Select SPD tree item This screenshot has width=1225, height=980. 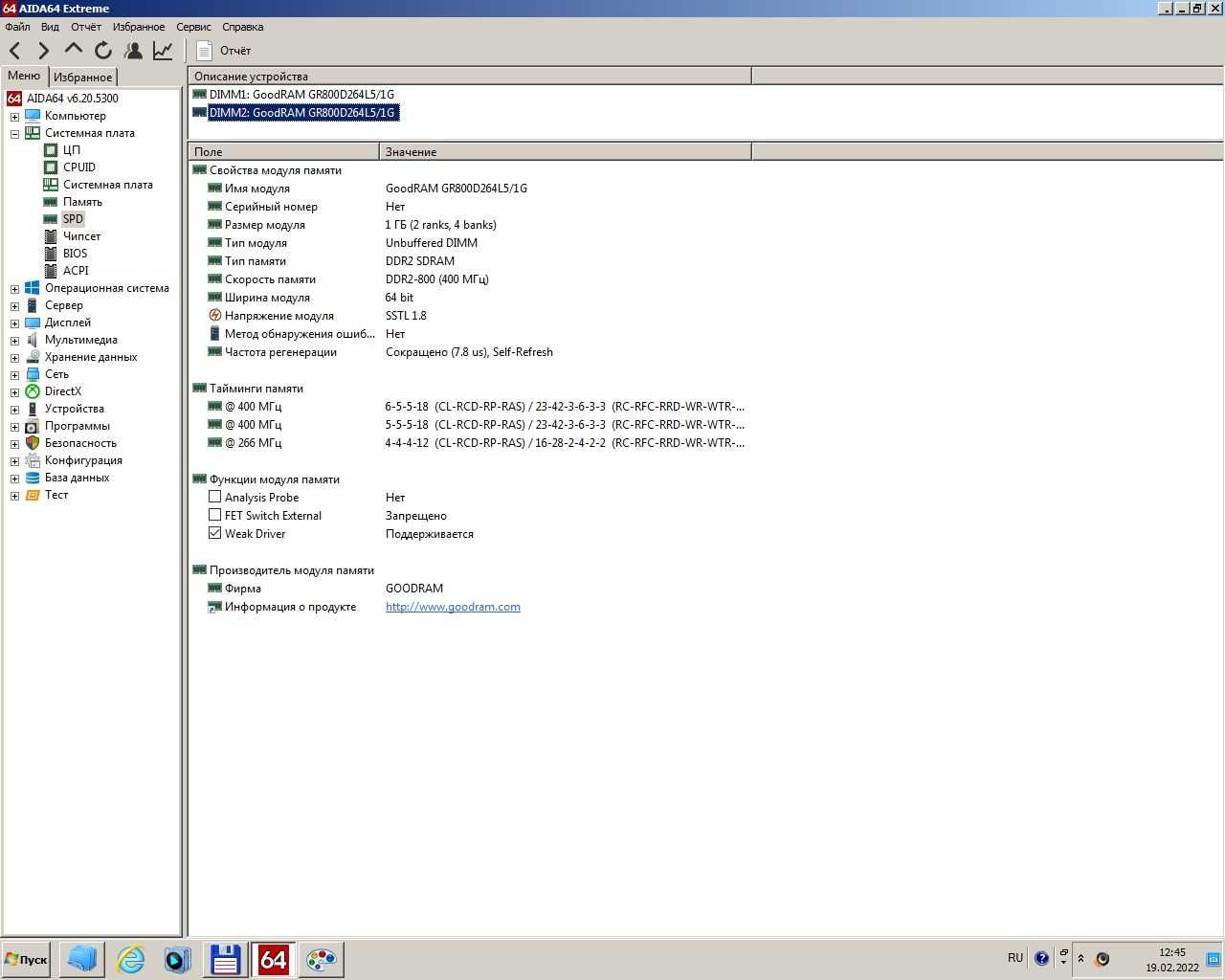pos(73,219)
